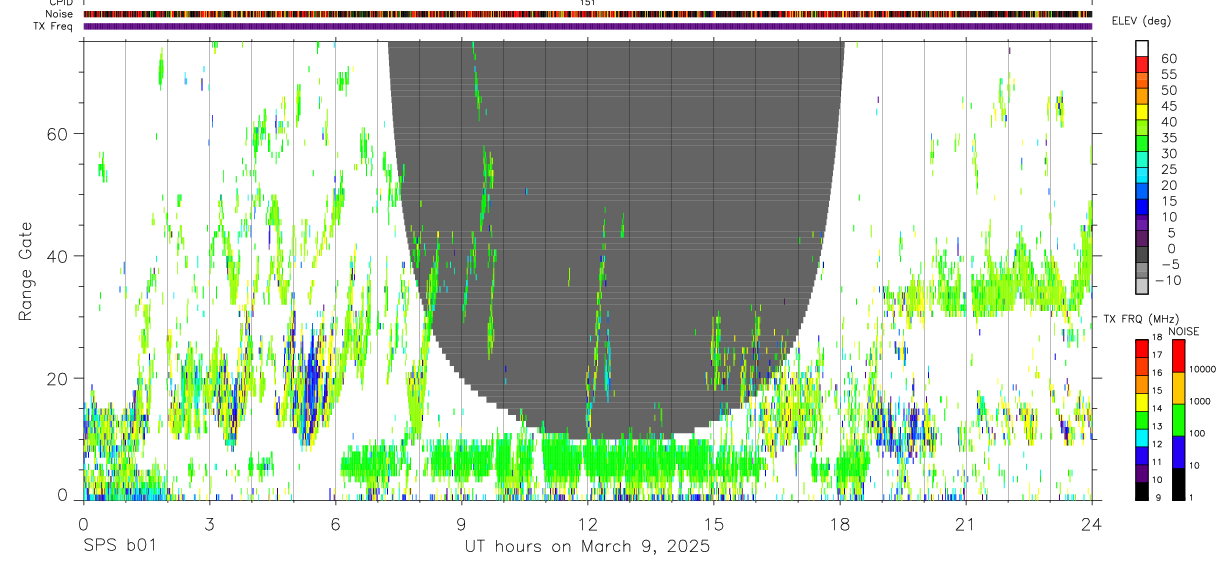Select the green segment of NOISE color bar
The image size is (1228, 567).
(x=1178, y=419)
